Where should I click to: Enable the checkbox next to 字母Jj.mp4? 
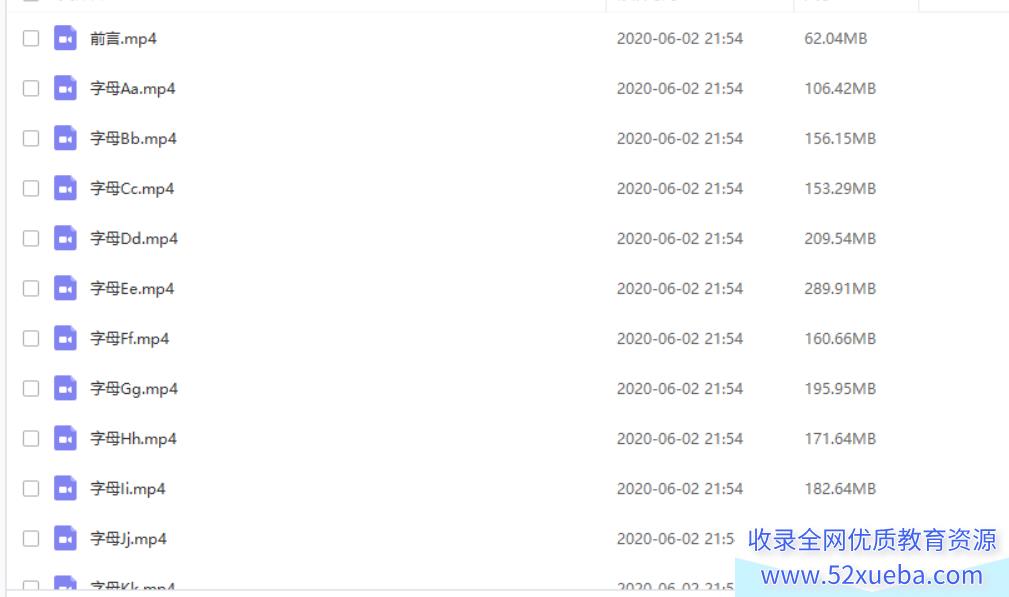point(31,538)
